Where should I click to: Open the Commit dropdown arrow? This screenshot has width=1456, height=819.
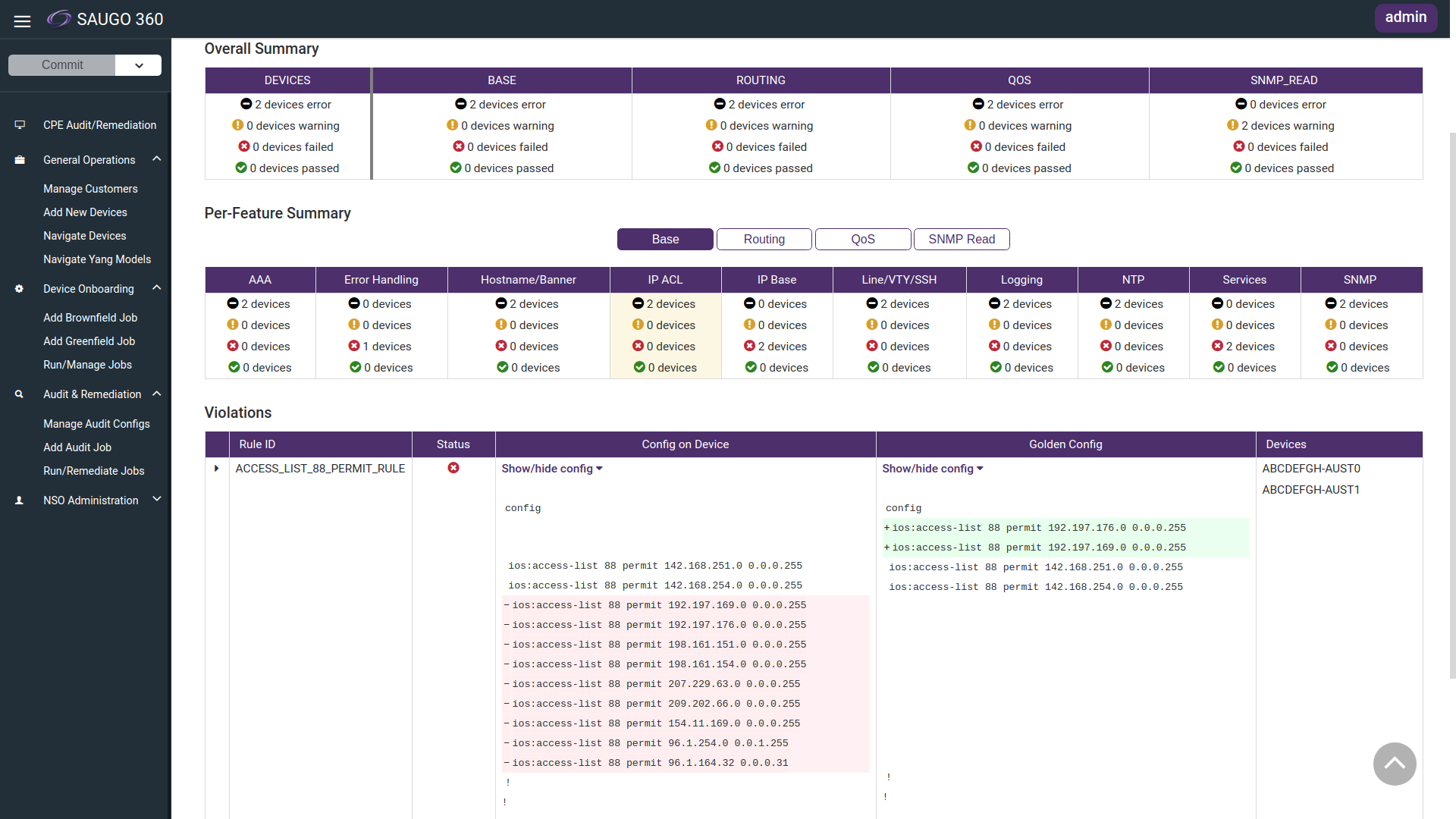(x=139, y=65)
